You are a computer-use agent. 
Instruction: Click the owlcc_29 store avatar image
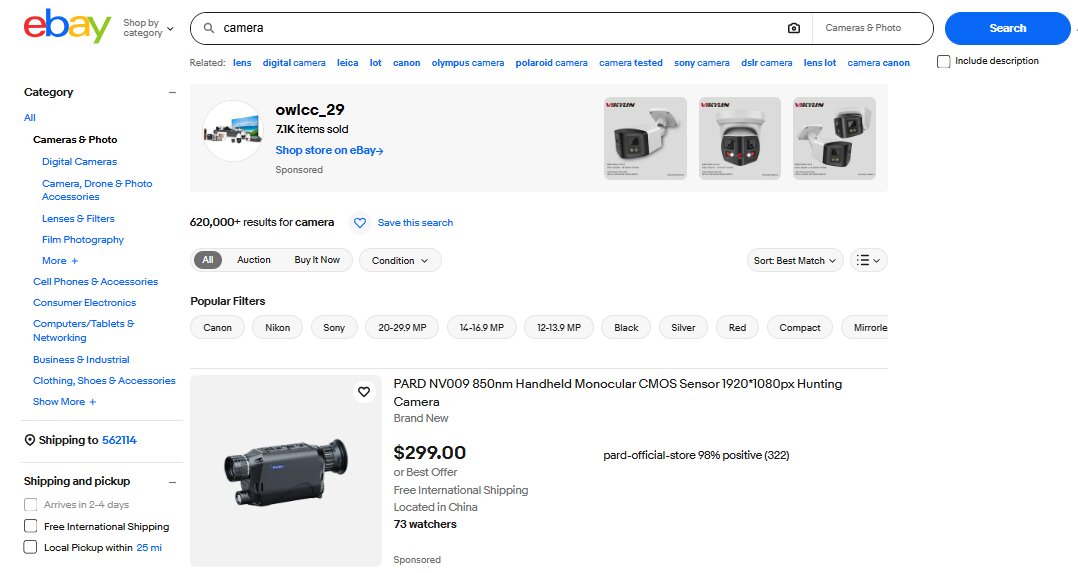point(232,131)
